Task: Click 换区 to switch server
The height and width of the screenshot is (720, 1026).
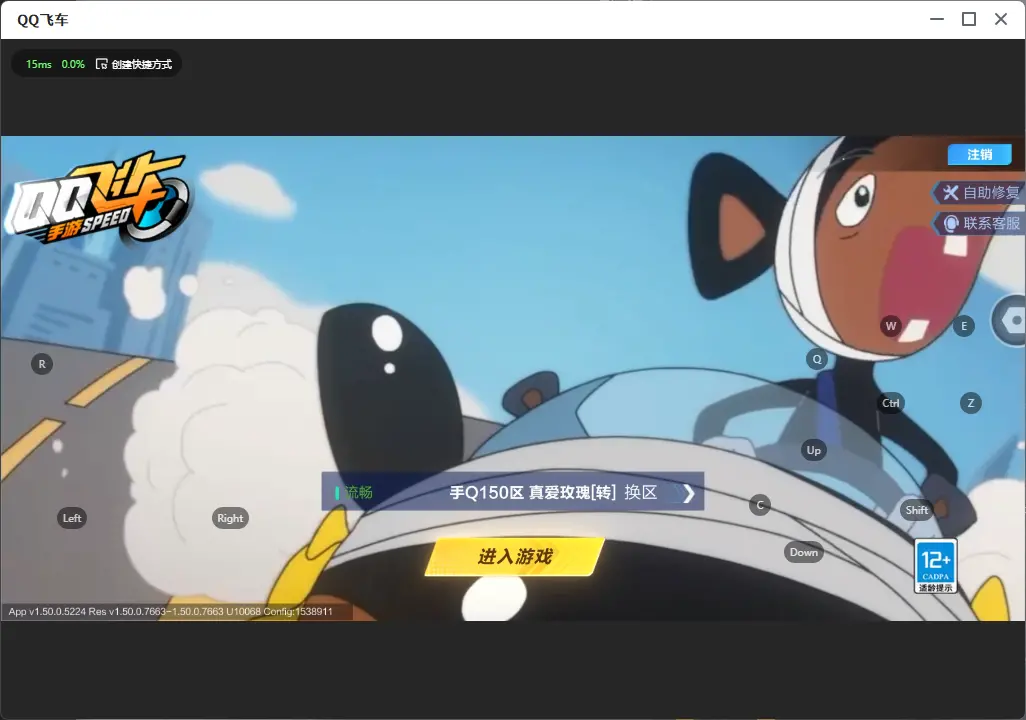Action: tap(641, 492)
